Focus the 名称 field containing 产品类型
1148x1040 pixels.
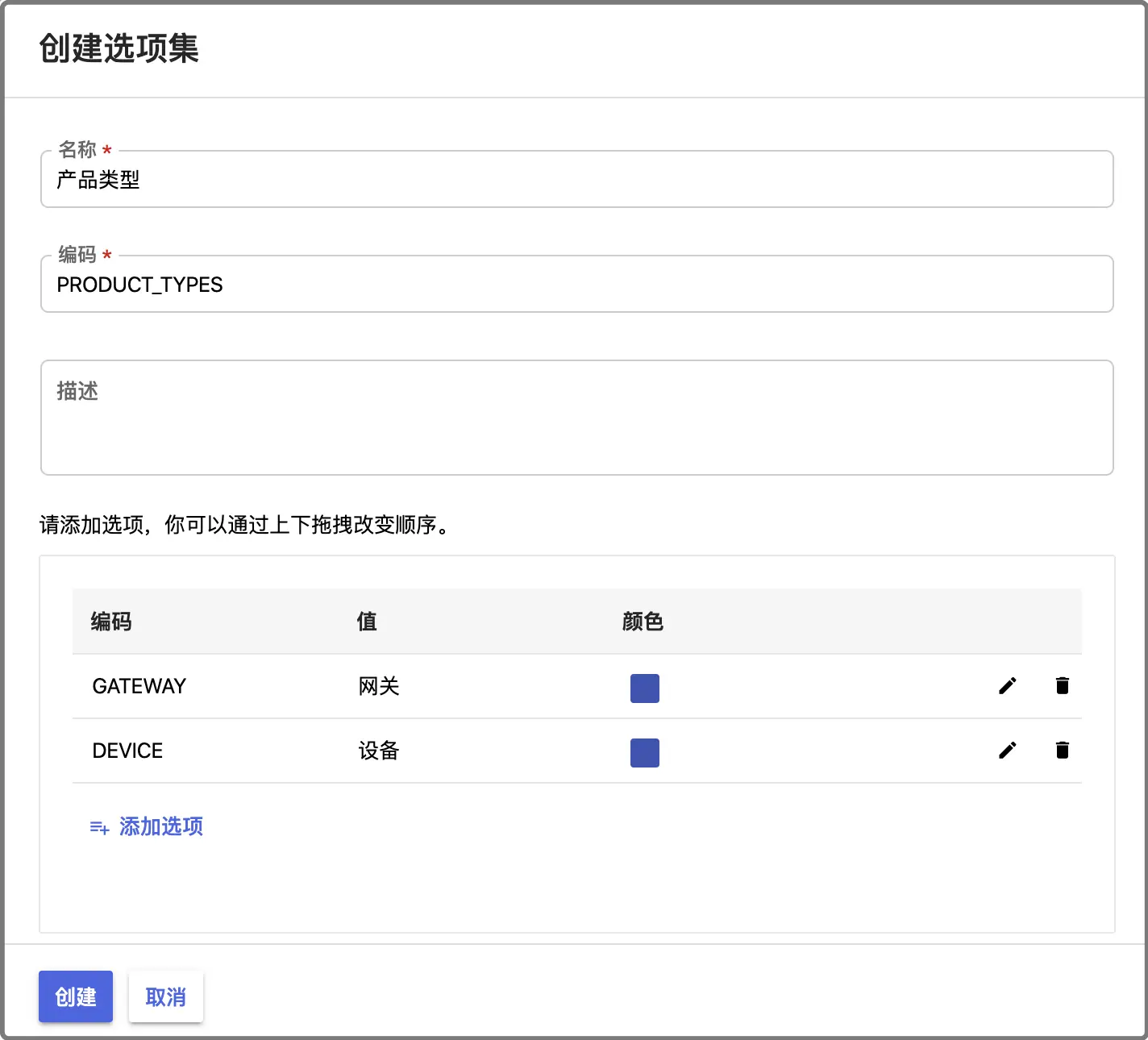click(577, 179)
